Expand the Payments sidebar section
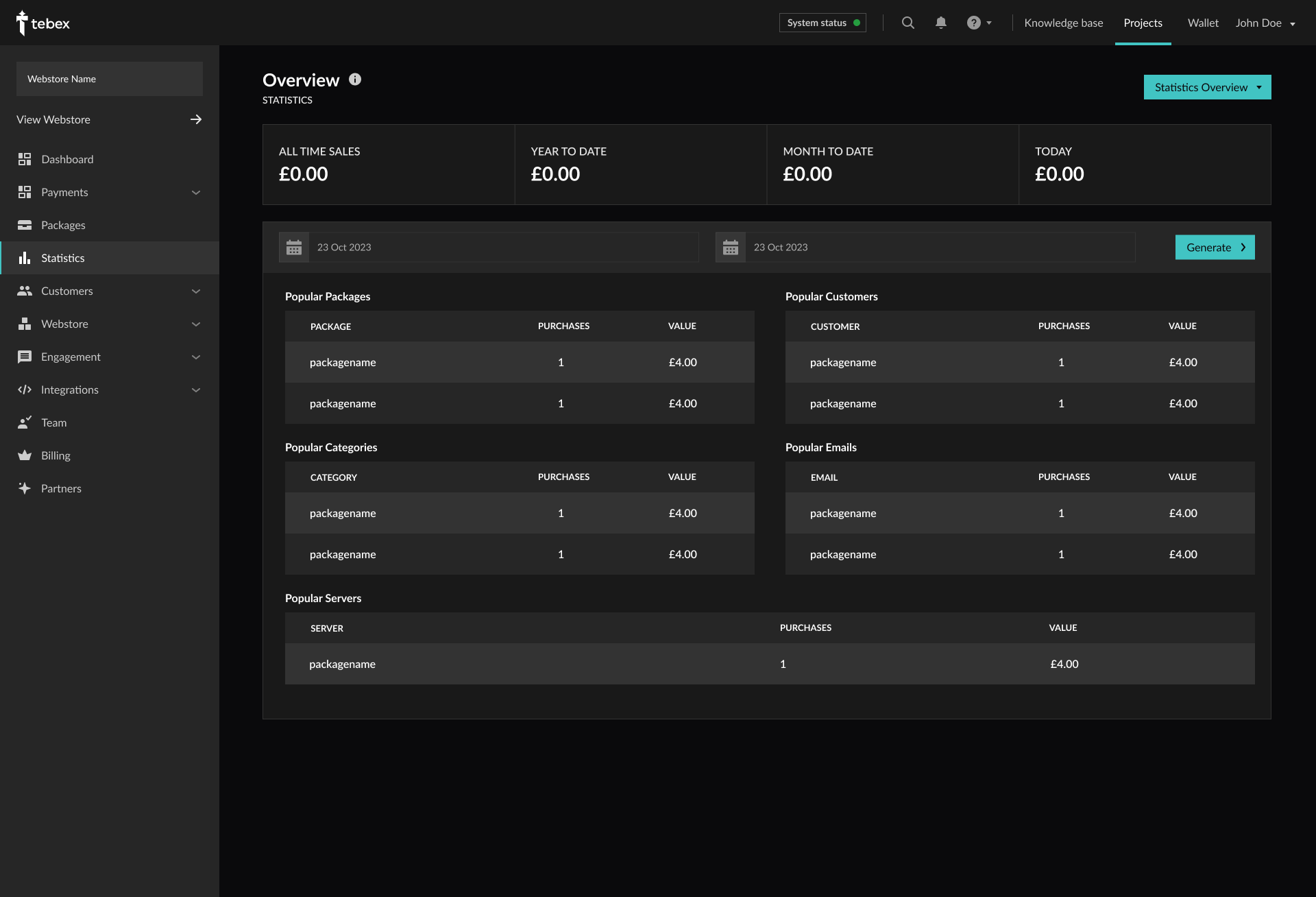 (196, 193)
